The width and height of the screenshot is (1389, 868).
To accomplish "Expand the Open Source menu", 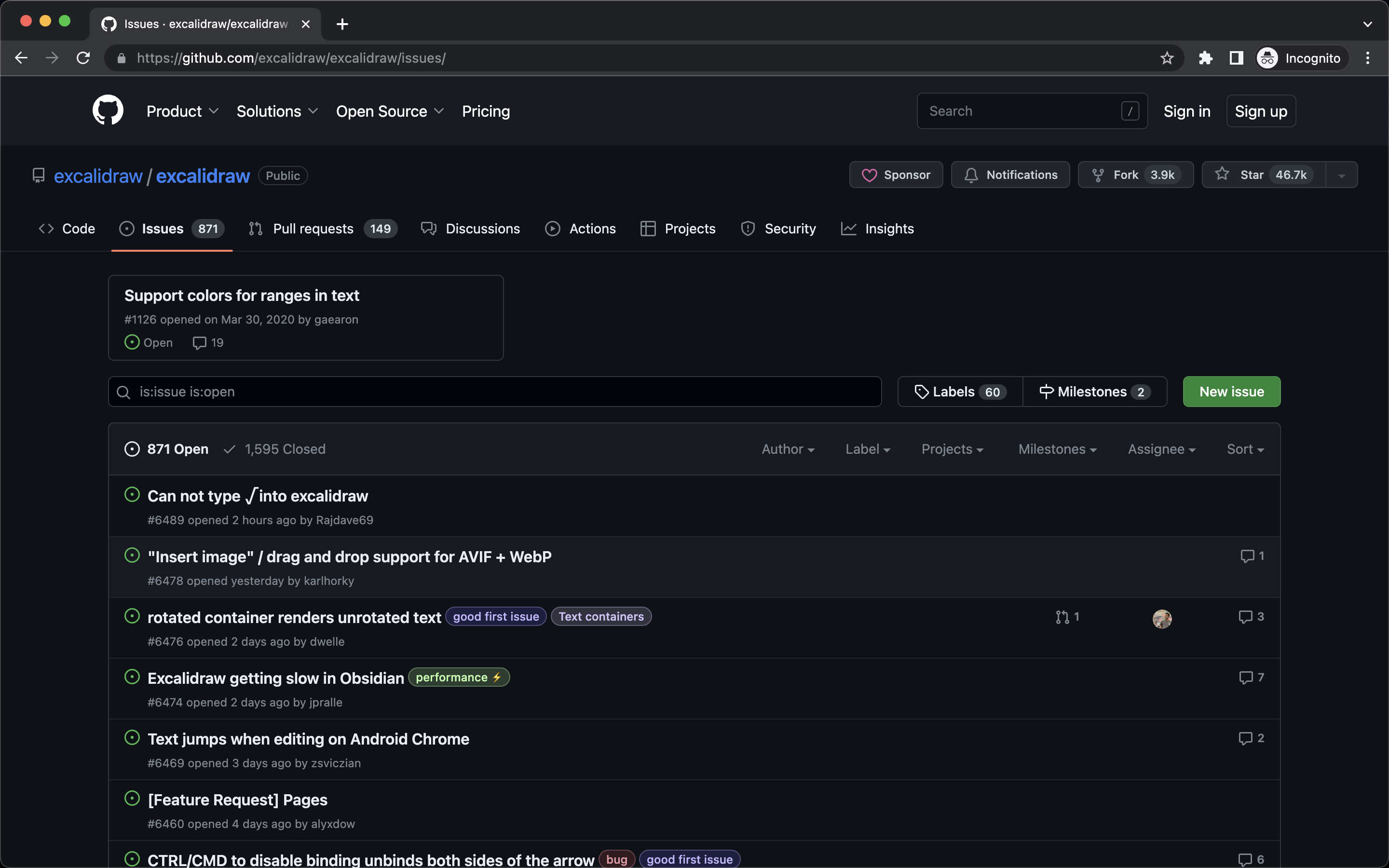I will point(390,111).
